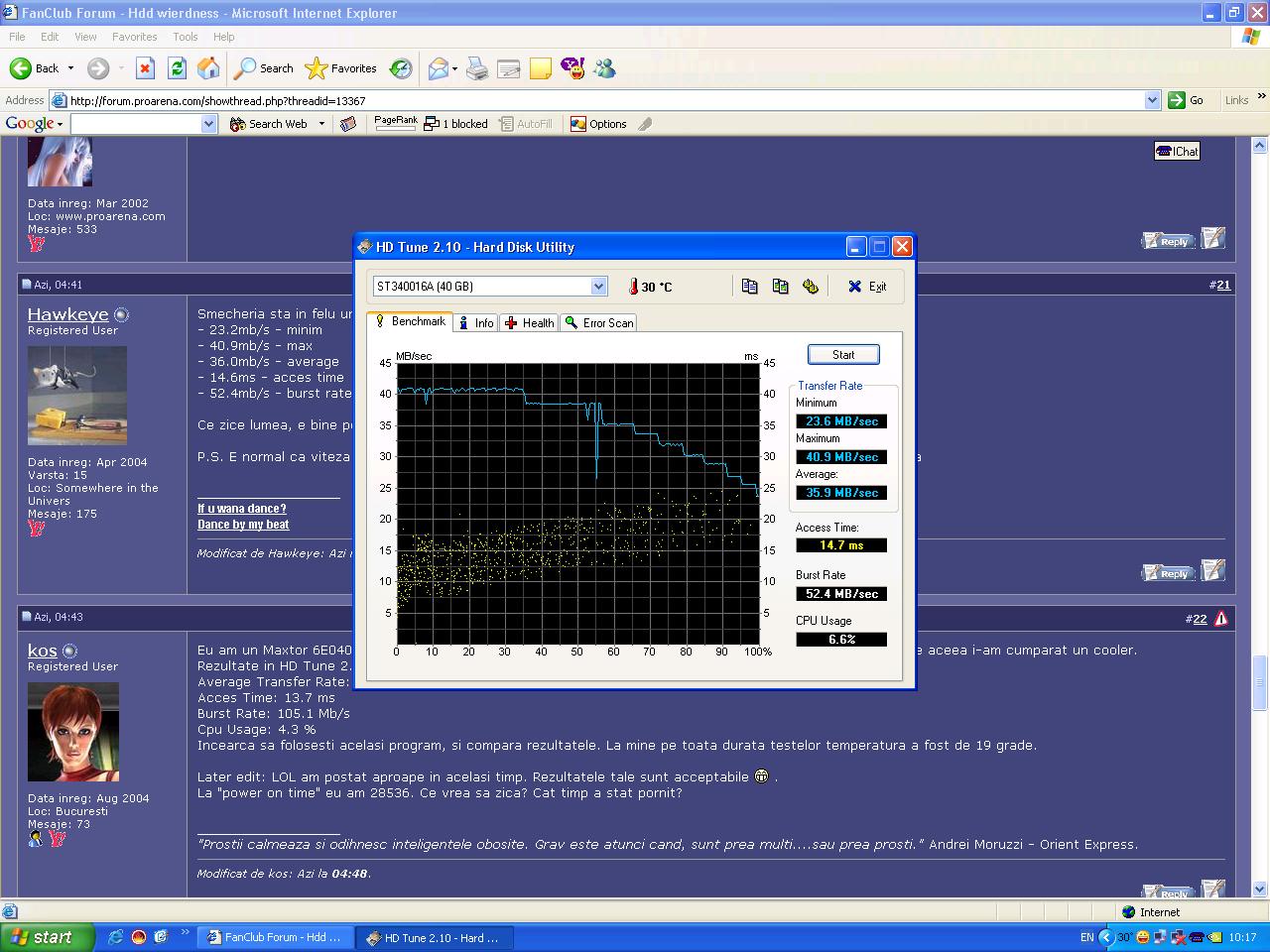The image size is (1270, 952).
Task: Click the Go button
Action: [1187, 100]
